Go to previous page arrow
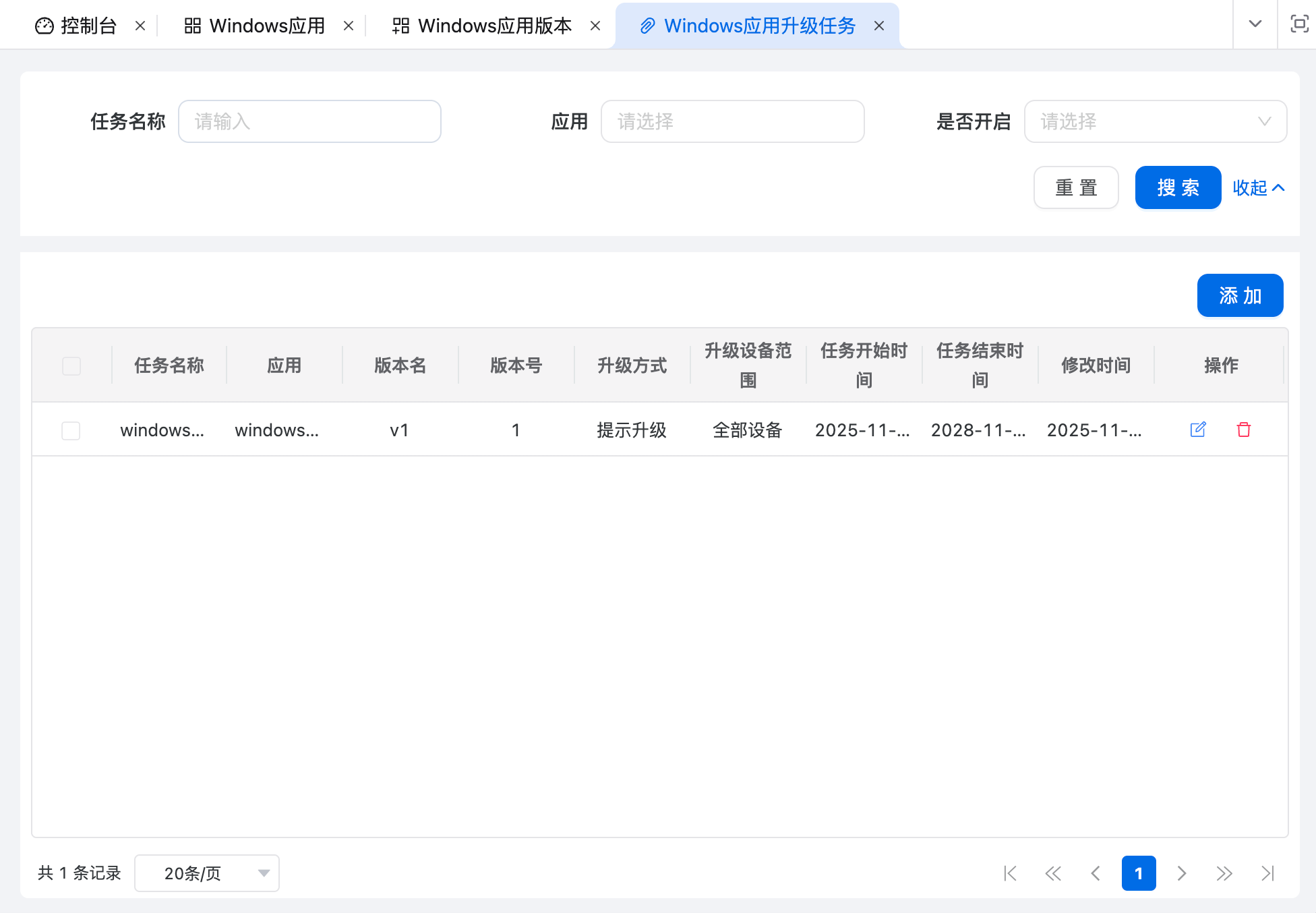The width and height of the screenshot is (1316, 913). tap(1096, 873)
